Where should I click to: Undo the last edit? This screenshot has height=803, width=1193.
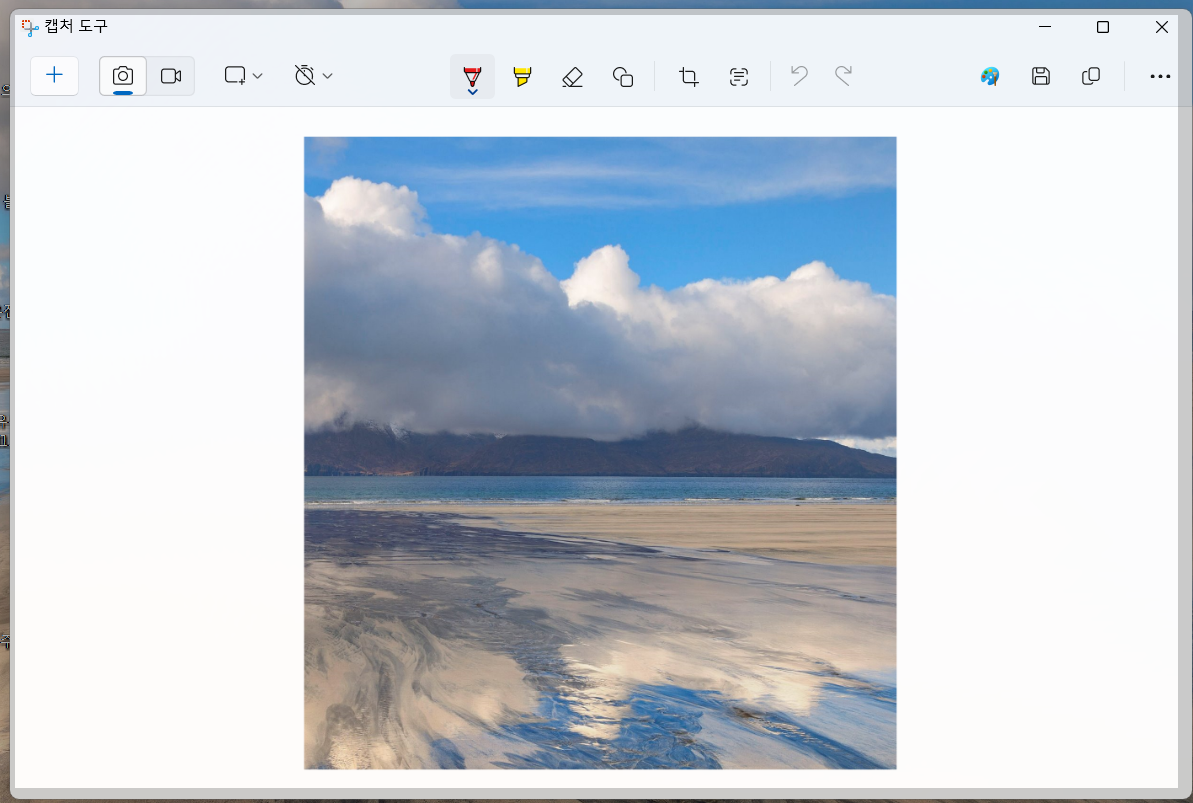pyautogui.click(x=799, y=75)
